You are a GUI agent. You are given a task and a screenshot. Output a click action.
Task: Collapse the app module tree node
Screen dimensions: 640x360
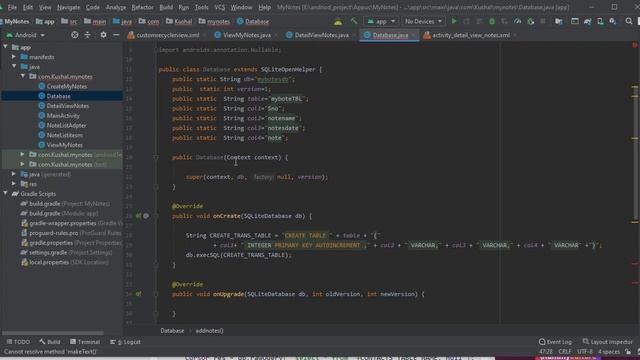coord(5,47)
